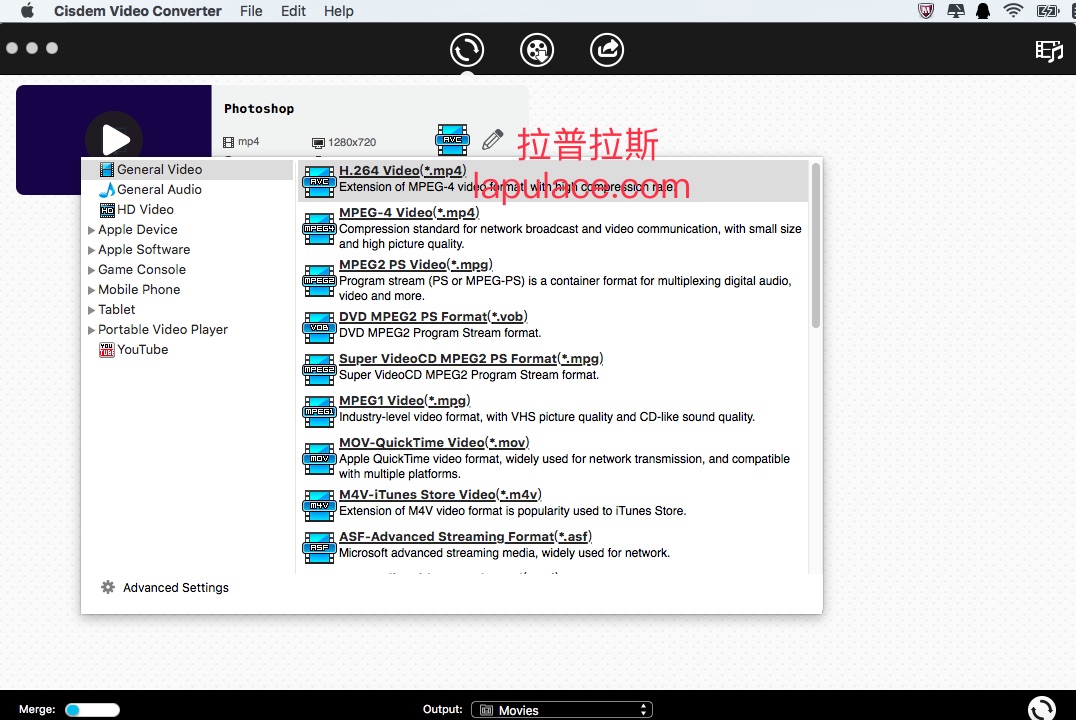This screenshot has height=720, width=1076.
Task: Choose M4V-iTunes Store Video(*.m4v) format
Action: click(x=553, y=503)
